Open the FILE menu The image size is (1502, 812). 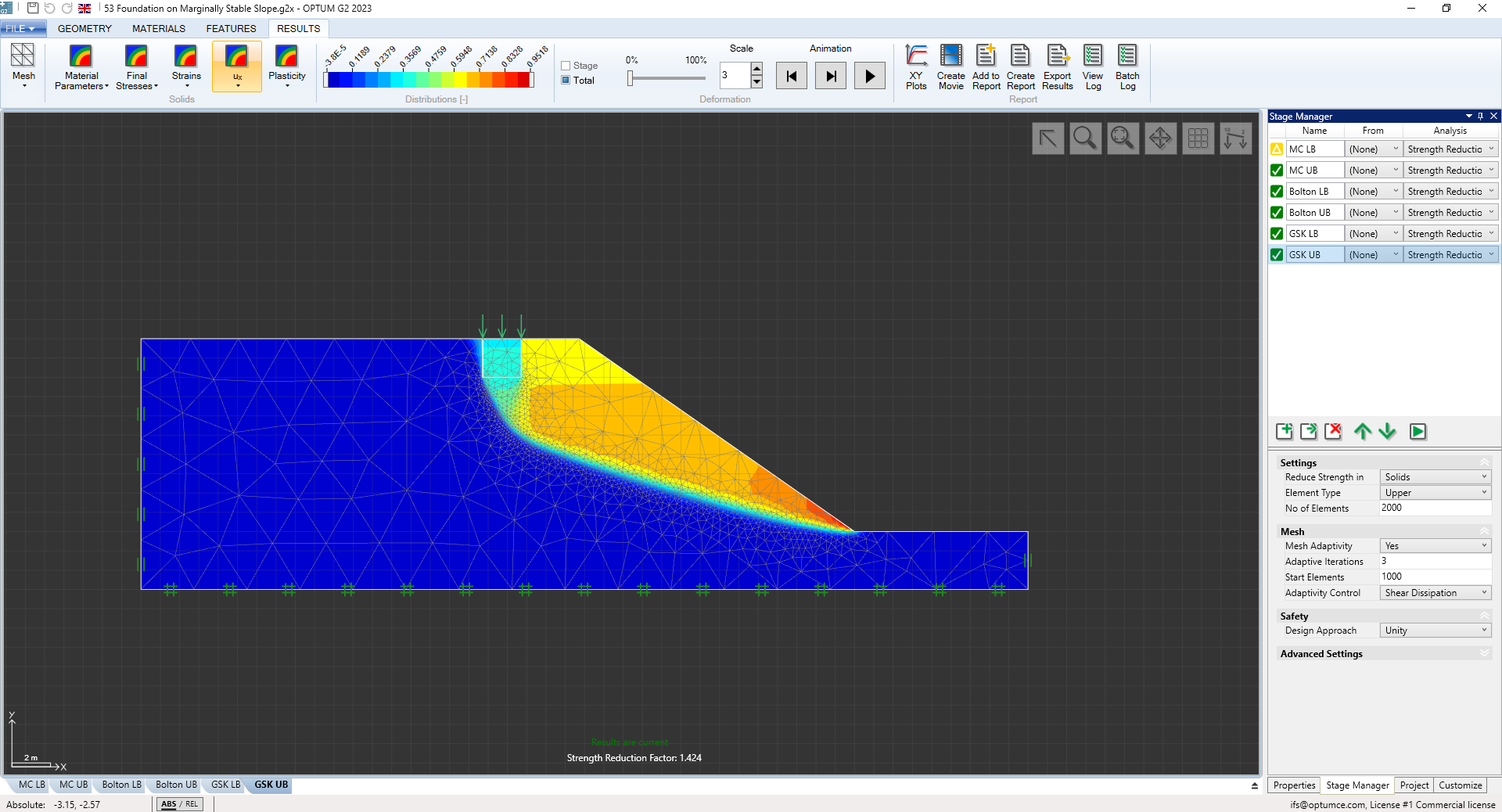pos(23,28)
